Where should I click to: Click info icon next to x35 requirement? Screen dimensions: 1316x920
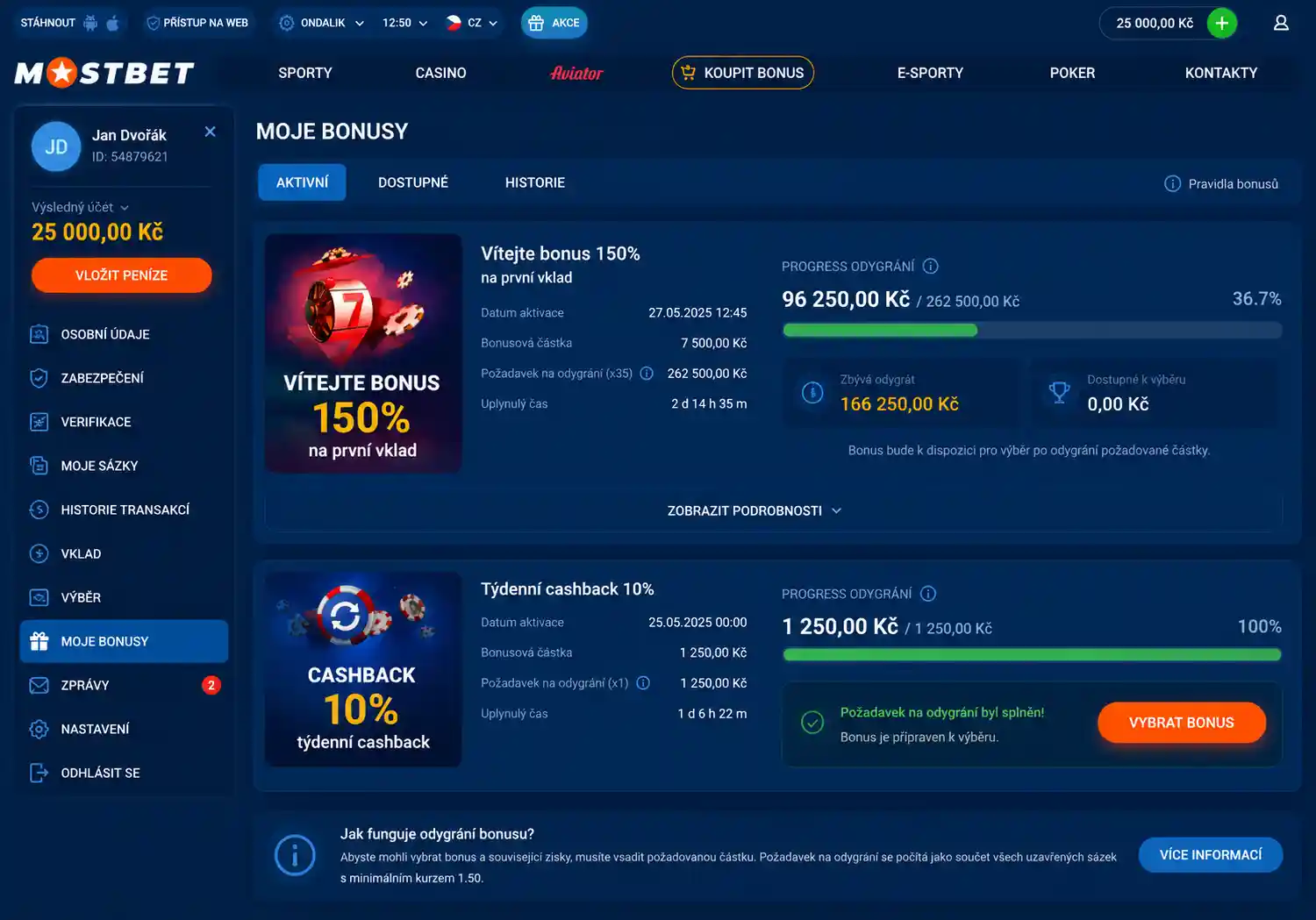tap(647, 373)
